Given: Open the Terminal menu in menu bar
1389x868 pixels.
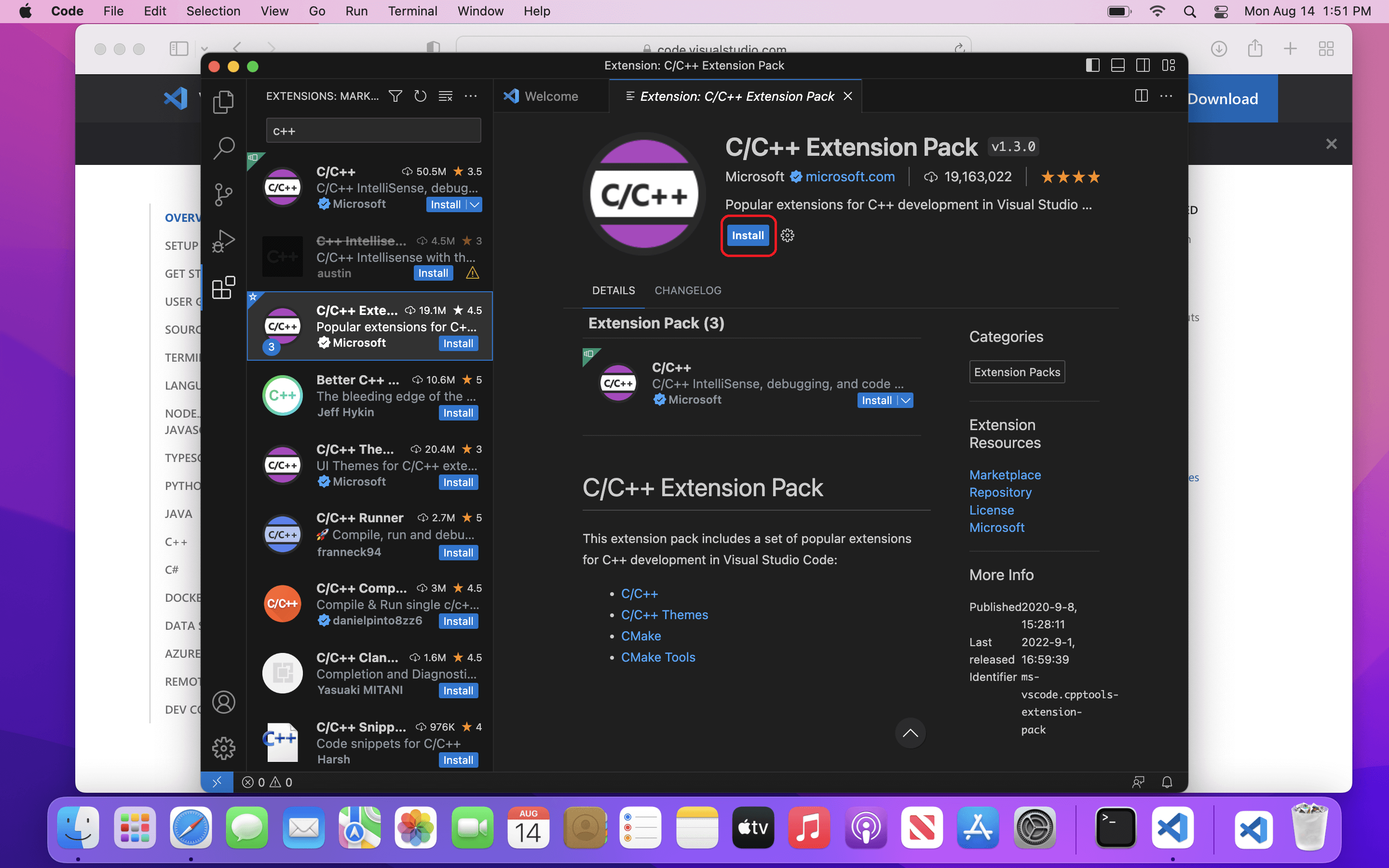Looking at the screenshot, I should click(x=412, y=11).
